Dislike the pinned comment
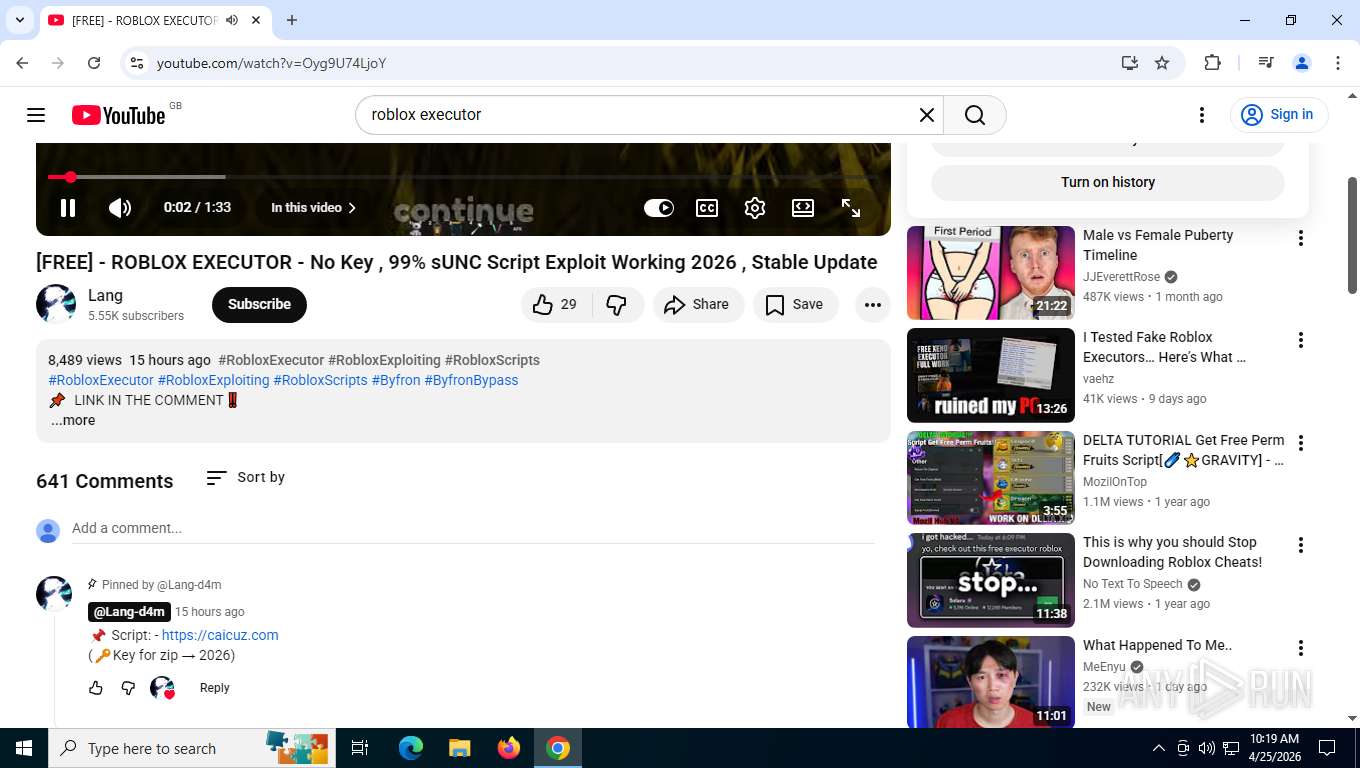The height and width of the screenshot is (768, 1360). click(x=128, y=688)
